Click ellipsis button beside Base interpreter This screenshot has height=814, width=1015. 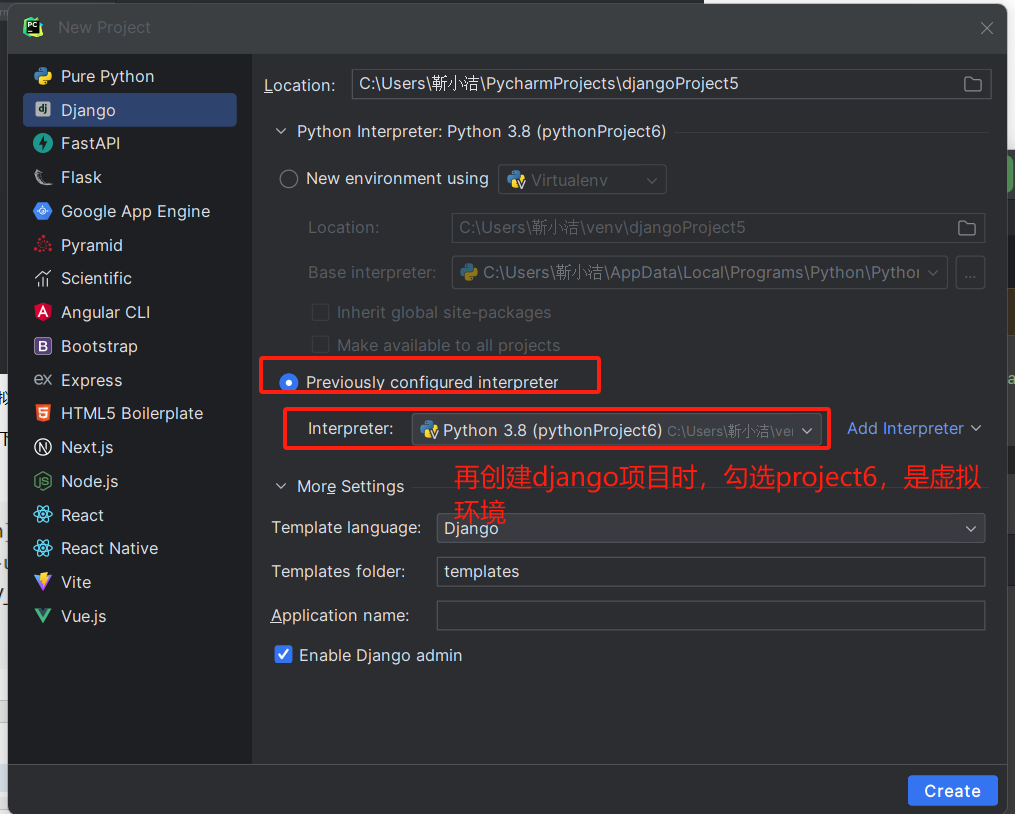point(970,273)
